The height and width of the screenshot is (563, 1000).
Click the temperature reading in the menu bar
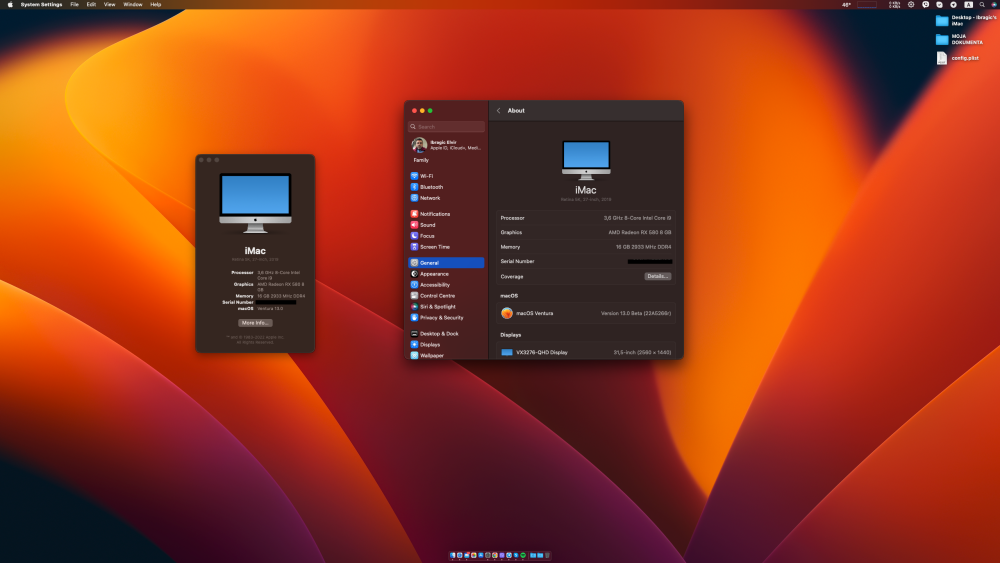(846, 4)
